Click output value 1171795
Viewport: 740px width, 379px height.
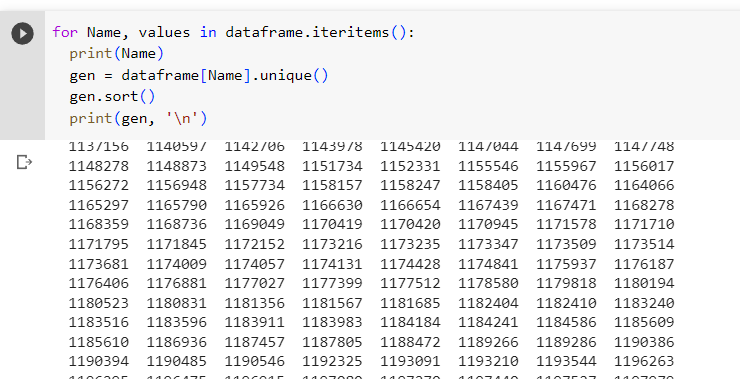99,244
